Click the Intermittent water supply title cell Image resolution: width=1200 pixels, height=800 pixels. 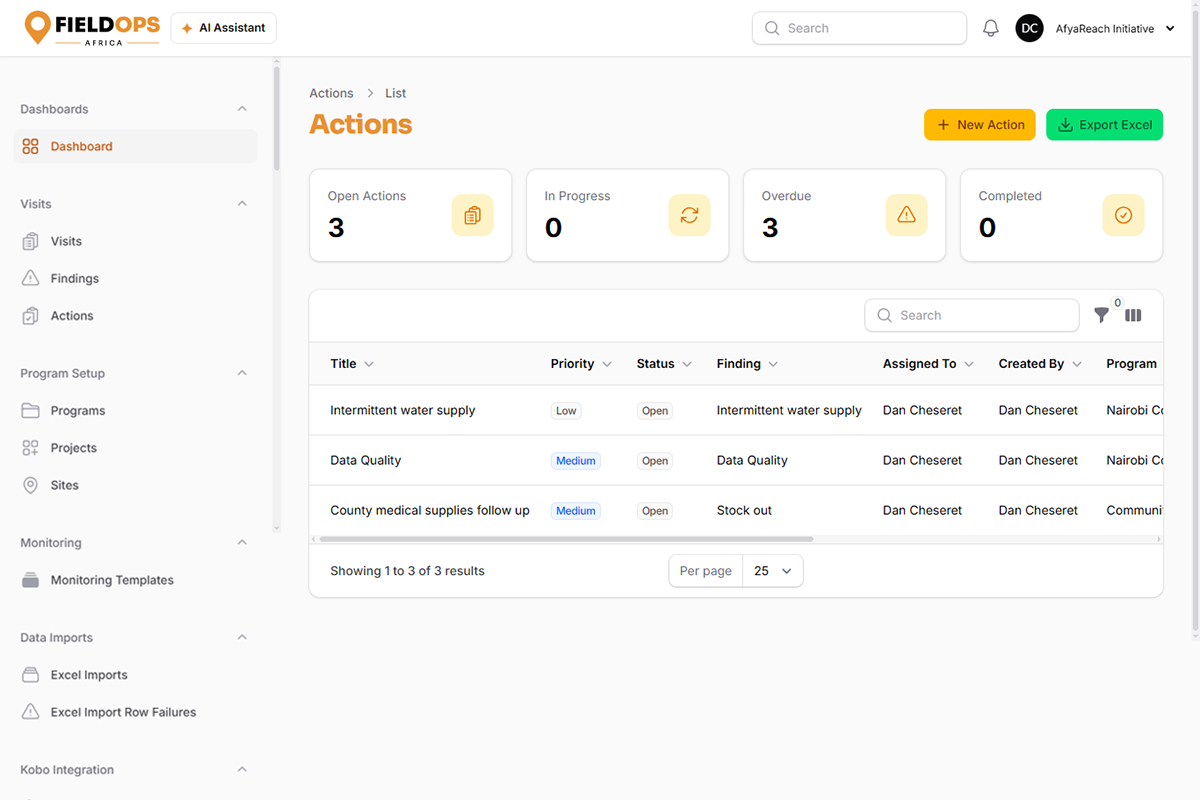click(x=403, y=410)
